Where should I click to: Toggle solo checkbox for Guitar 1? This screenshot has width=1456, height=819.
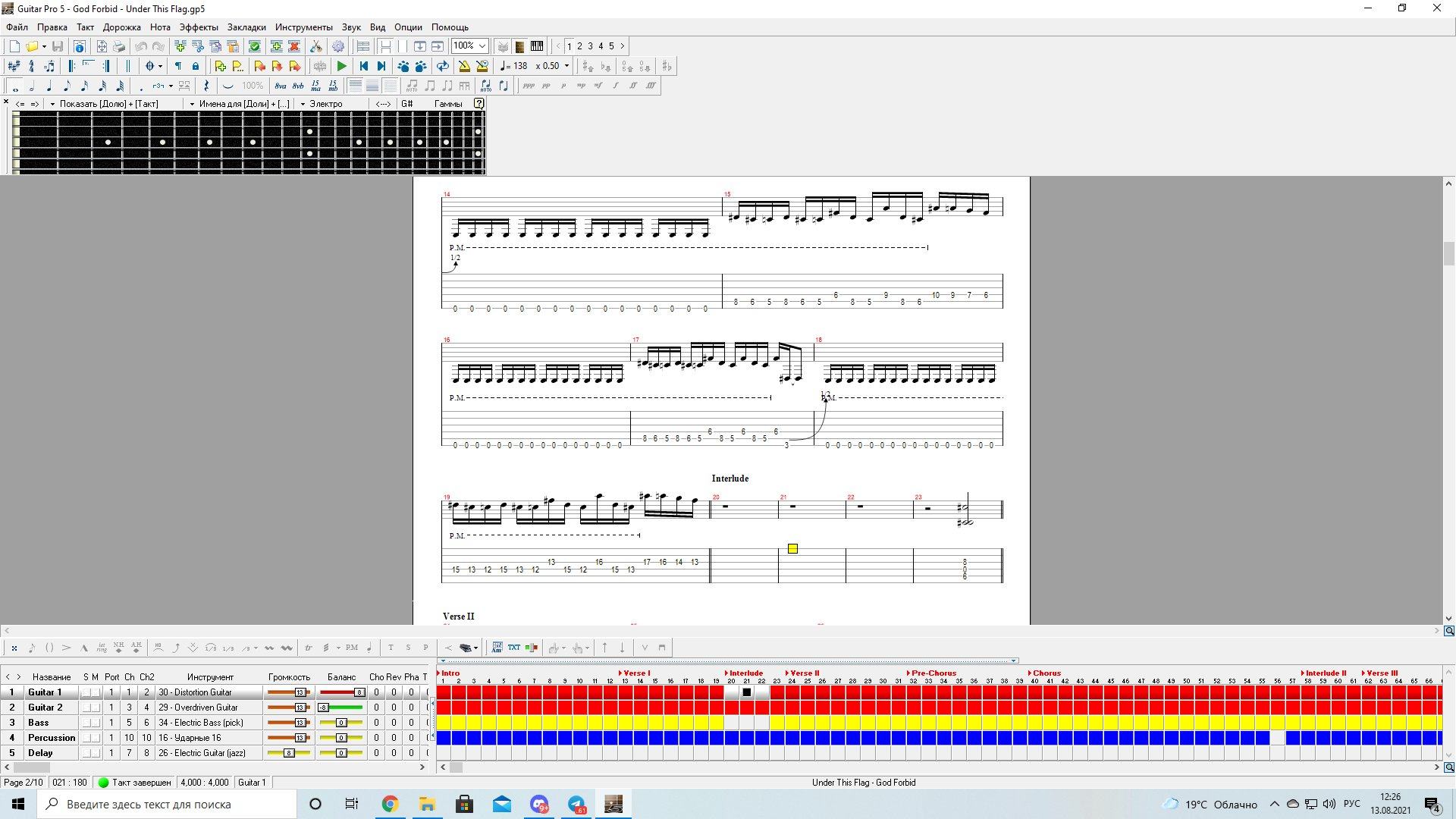coord(86,692)
